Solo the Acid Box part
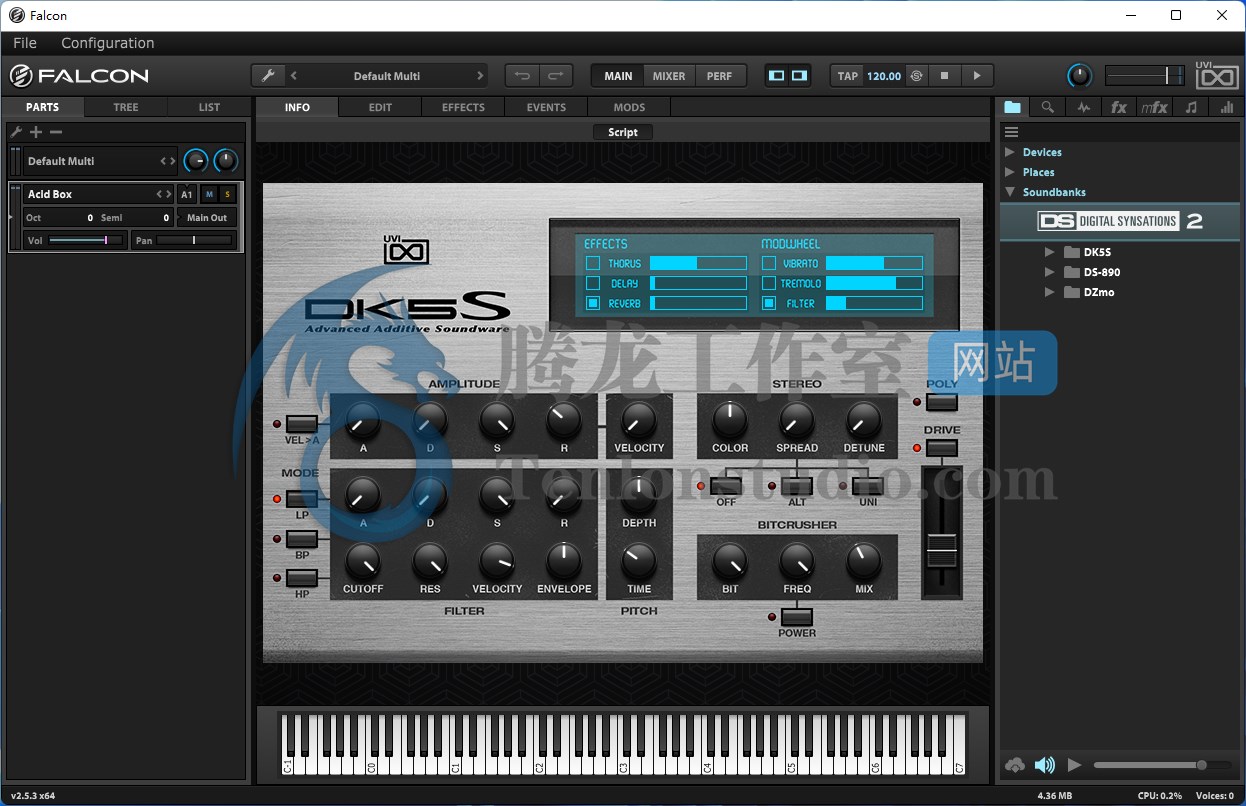The width and height of the screenshot is (1246, 806). pyautogui.click(x=227, y=194)
